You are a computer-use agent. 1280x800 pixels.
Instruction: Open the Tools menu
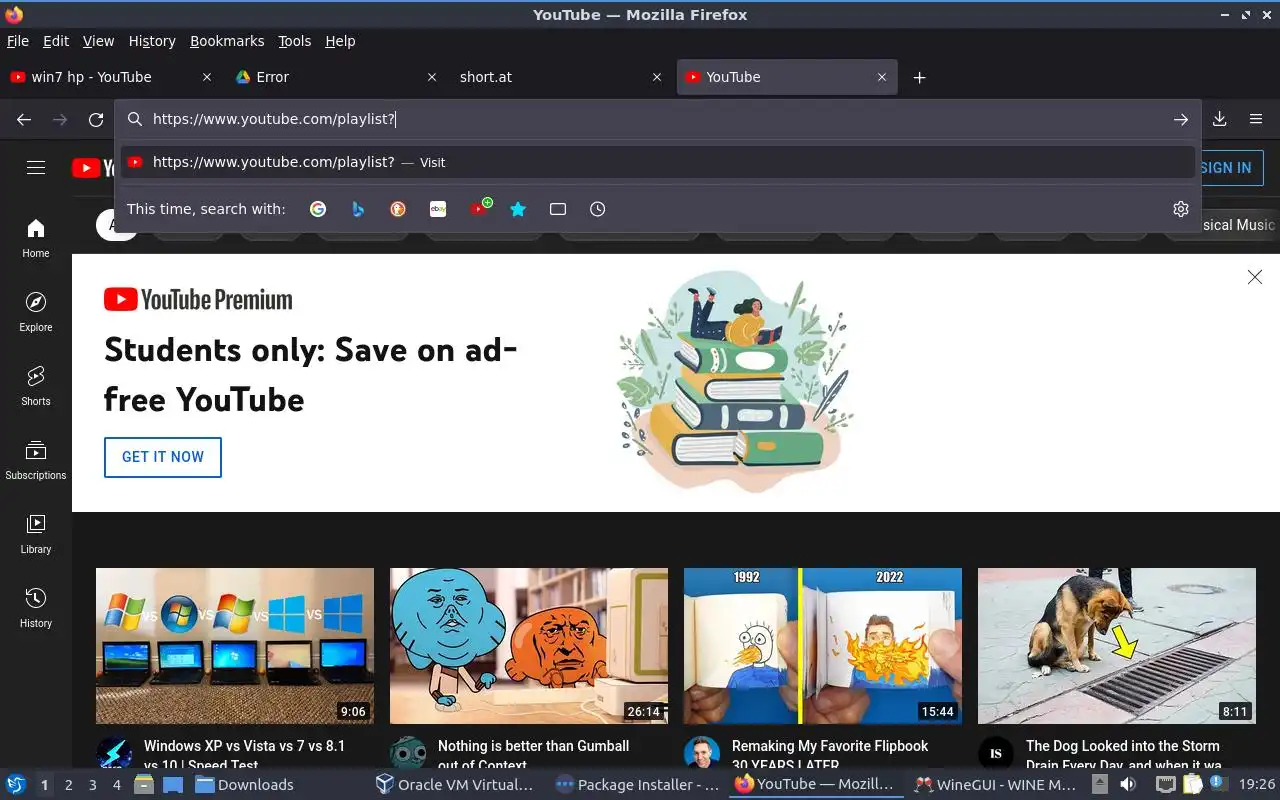[295, 41]
